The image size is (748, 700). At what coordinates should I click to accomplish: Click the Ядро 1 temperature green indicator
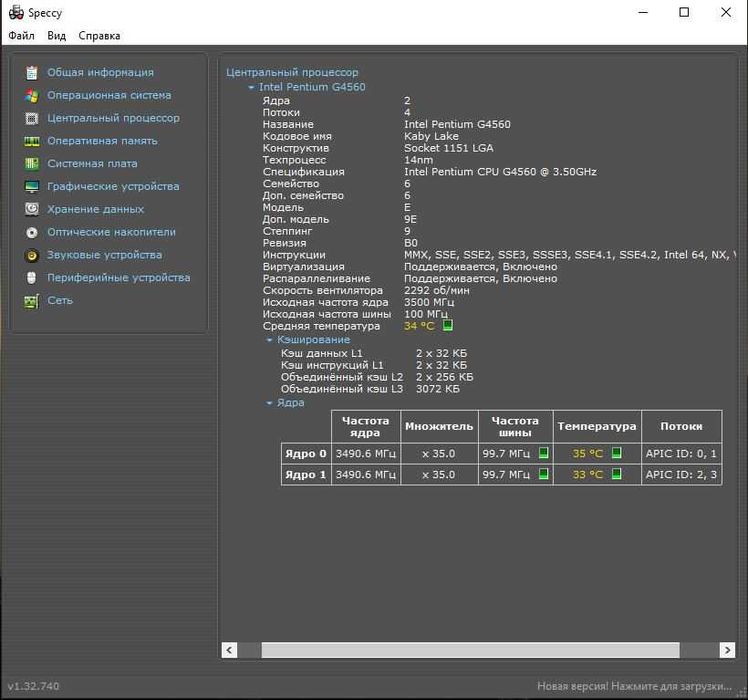click(x=616, y=474)
